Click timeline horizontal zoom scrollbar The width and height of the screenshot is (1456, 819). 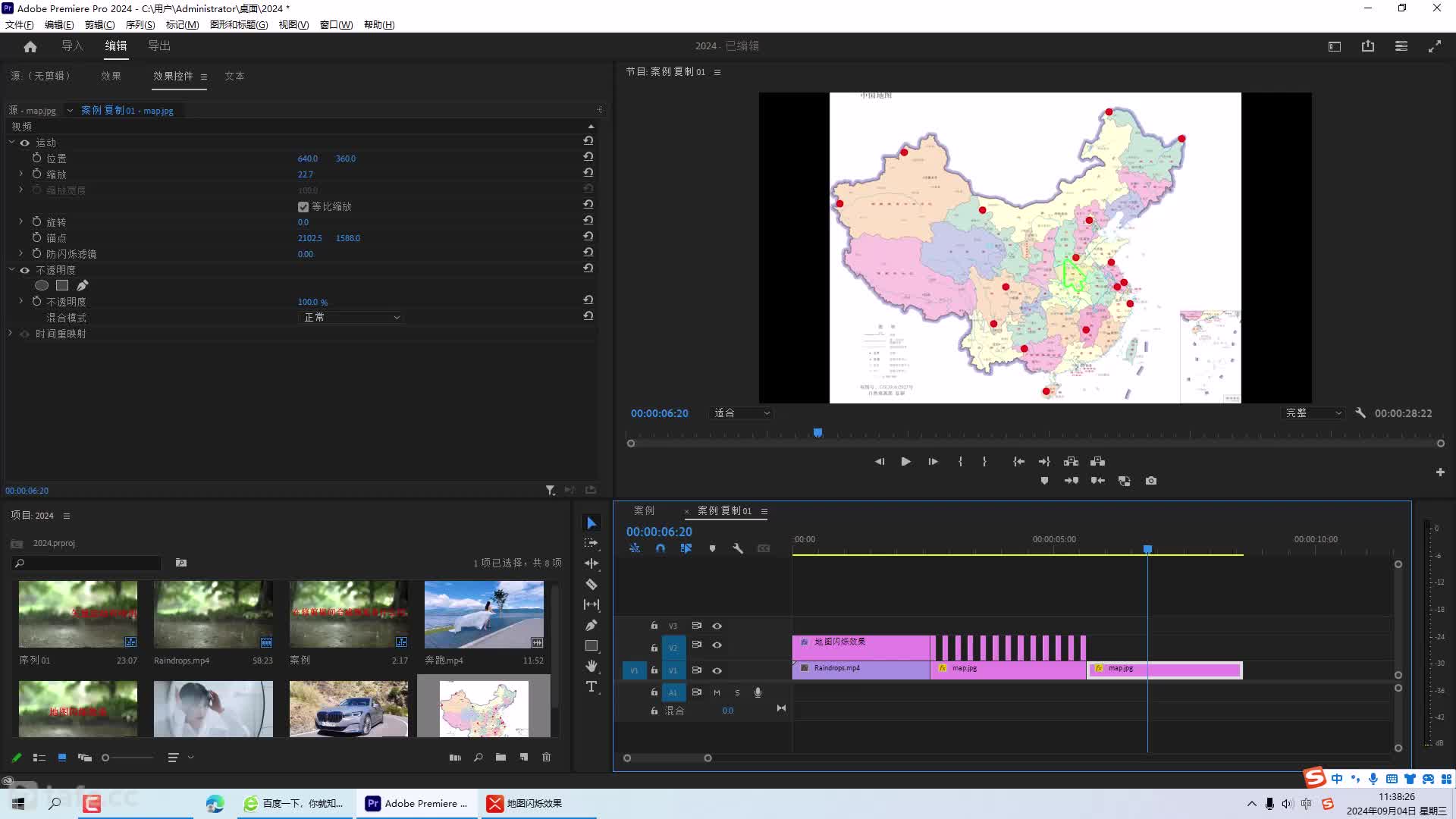pos(667,758)
